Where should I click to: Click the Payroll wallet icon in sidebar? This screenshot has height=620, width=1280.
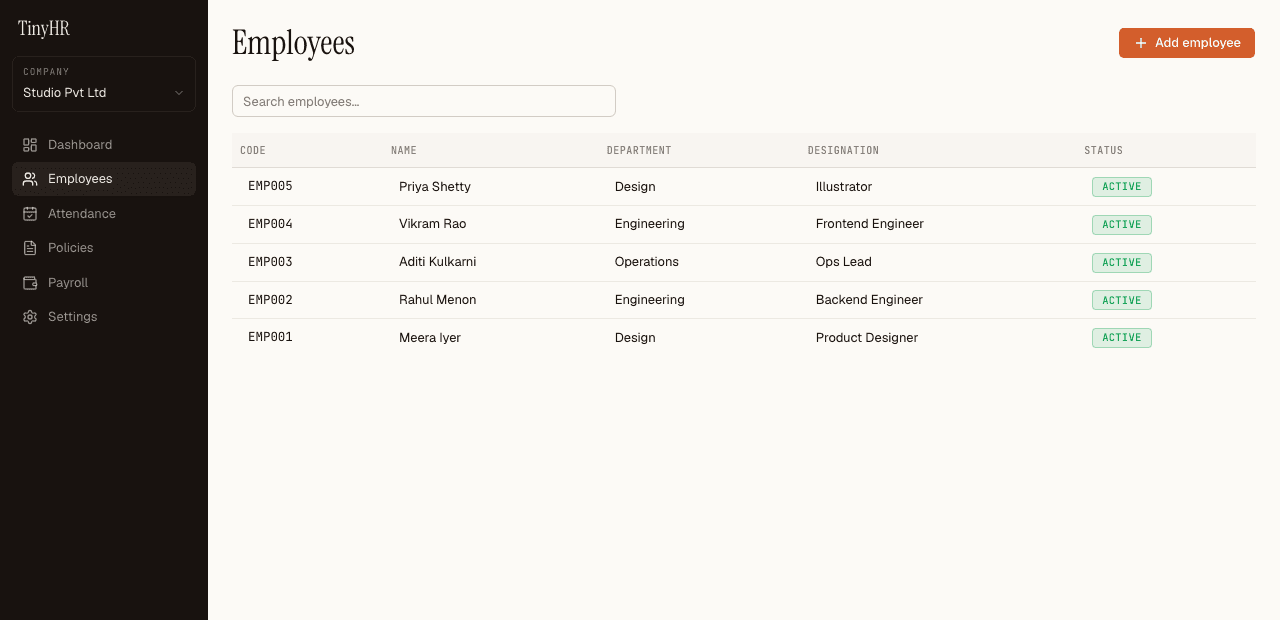point(30,283)
